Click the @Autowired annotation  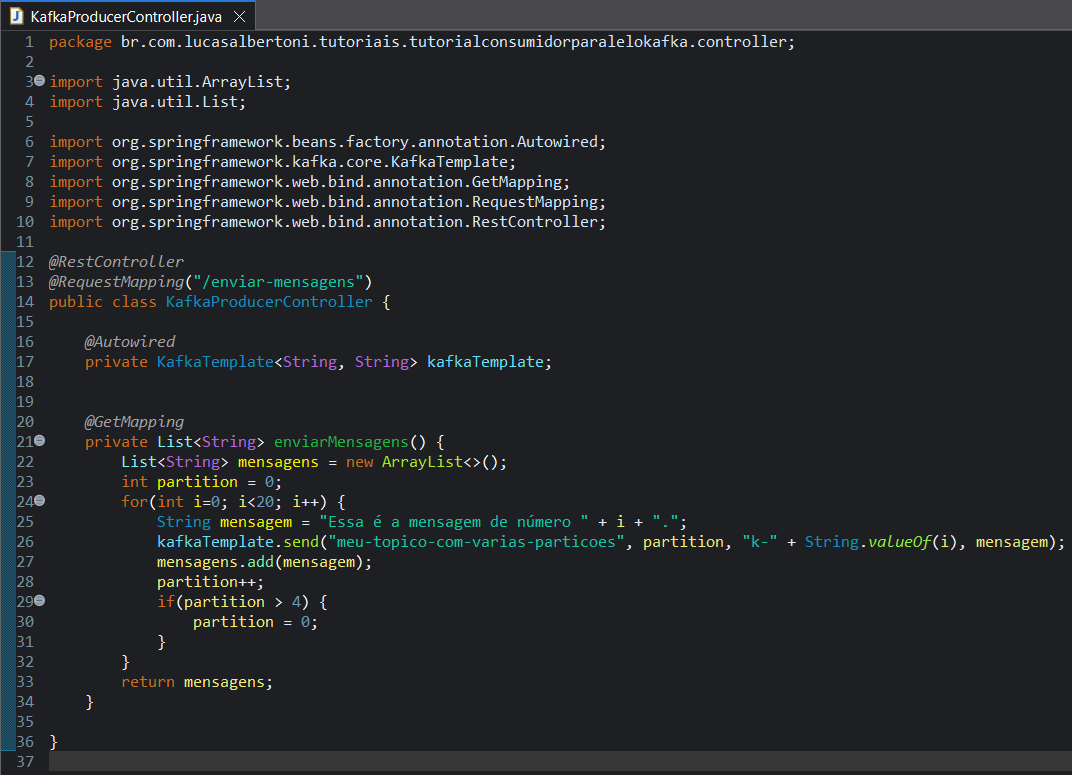[130, 341]
